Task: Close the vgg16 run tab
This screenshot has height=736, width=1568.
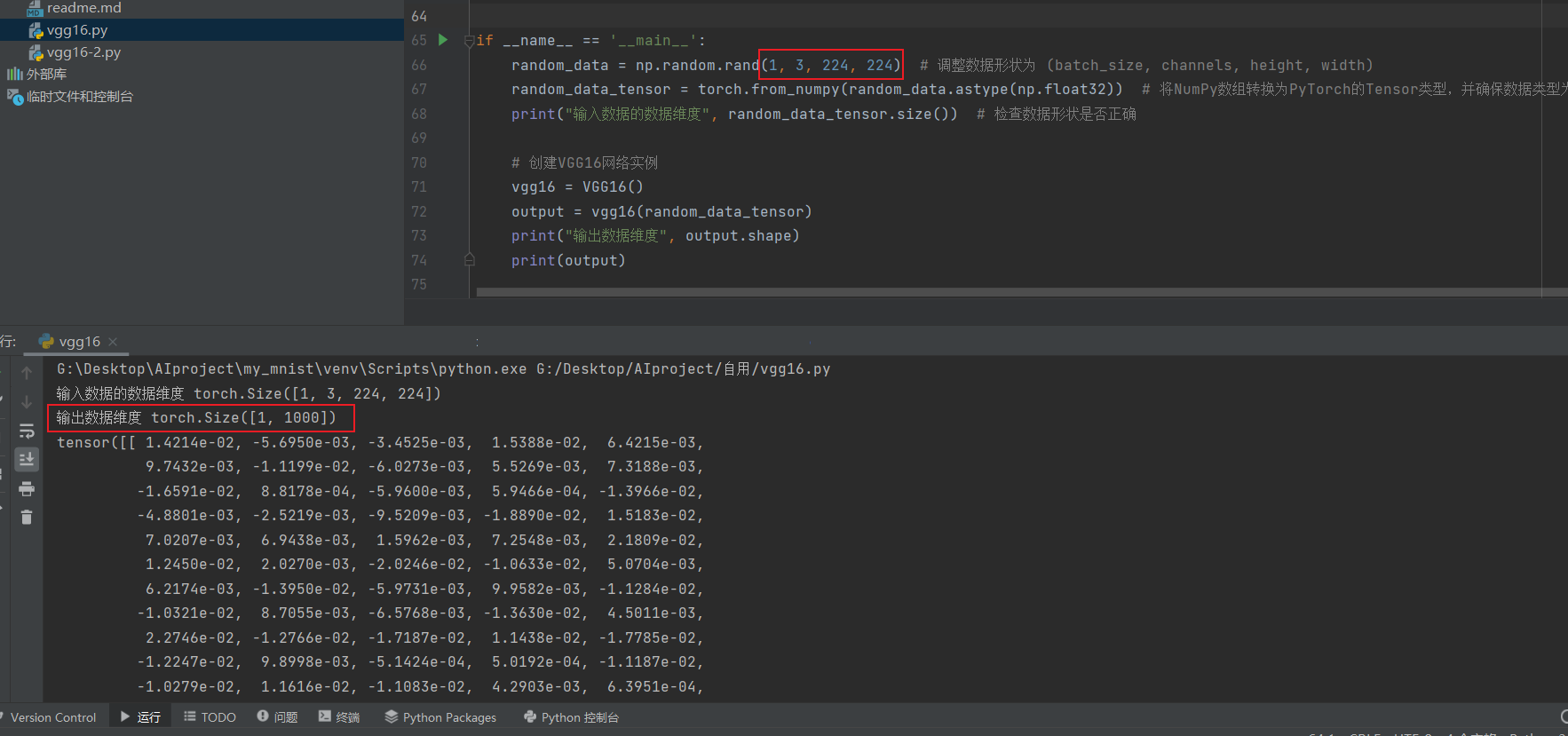Action: [113, 342]
